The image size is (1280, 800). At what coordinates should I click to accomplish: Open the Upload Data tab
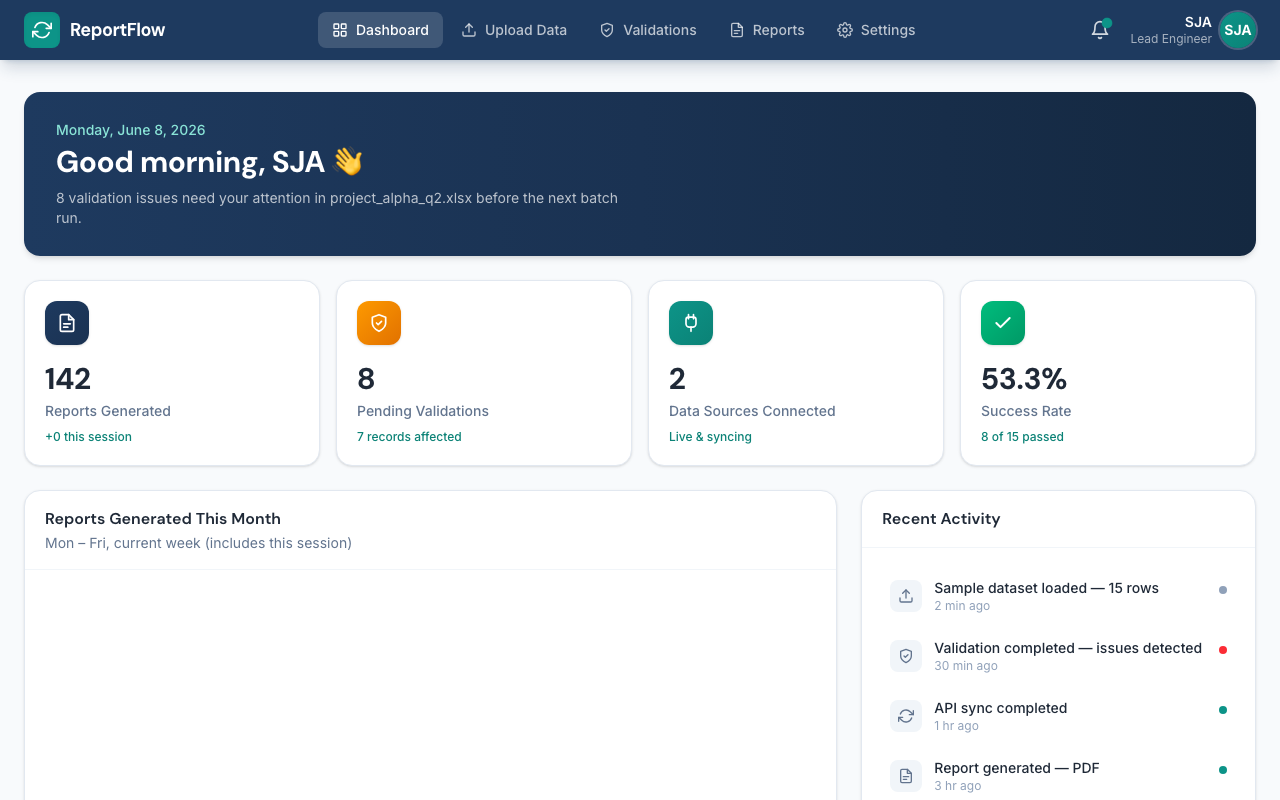(514, 30)
